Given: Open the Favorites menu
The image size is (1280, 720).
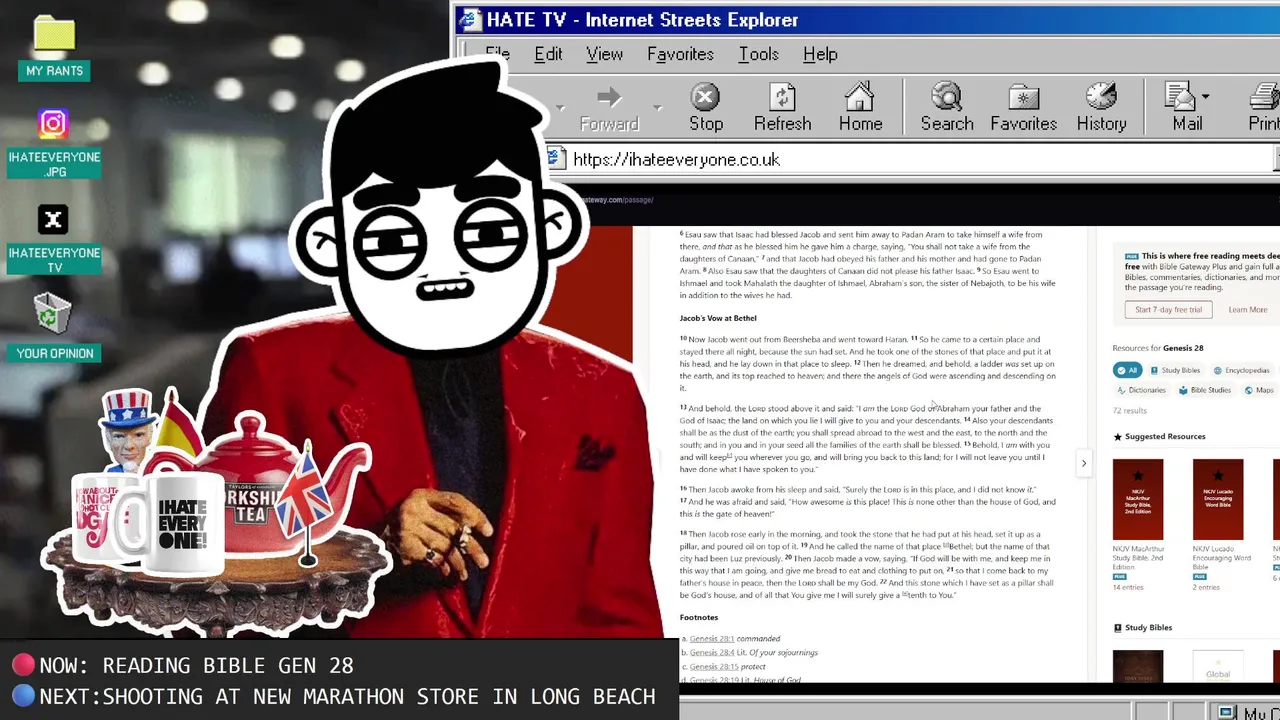Looking at the screenshot, I should [680, 54].
